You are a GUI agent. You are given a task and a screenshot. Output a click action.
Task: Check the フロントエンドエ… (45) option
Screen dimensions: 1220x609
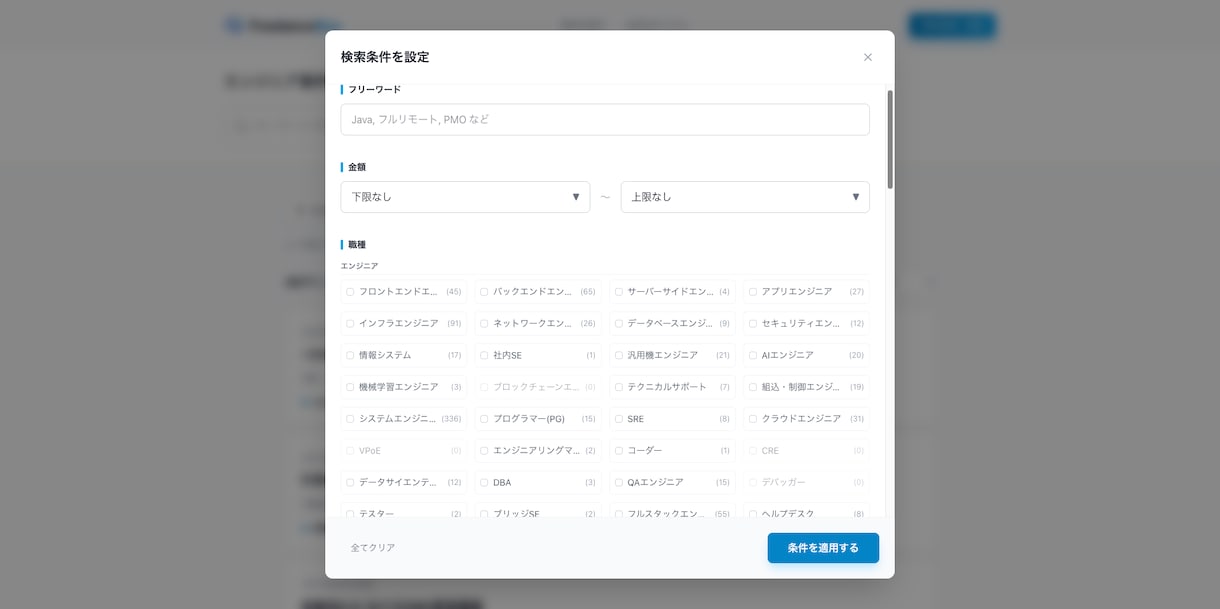350,292
